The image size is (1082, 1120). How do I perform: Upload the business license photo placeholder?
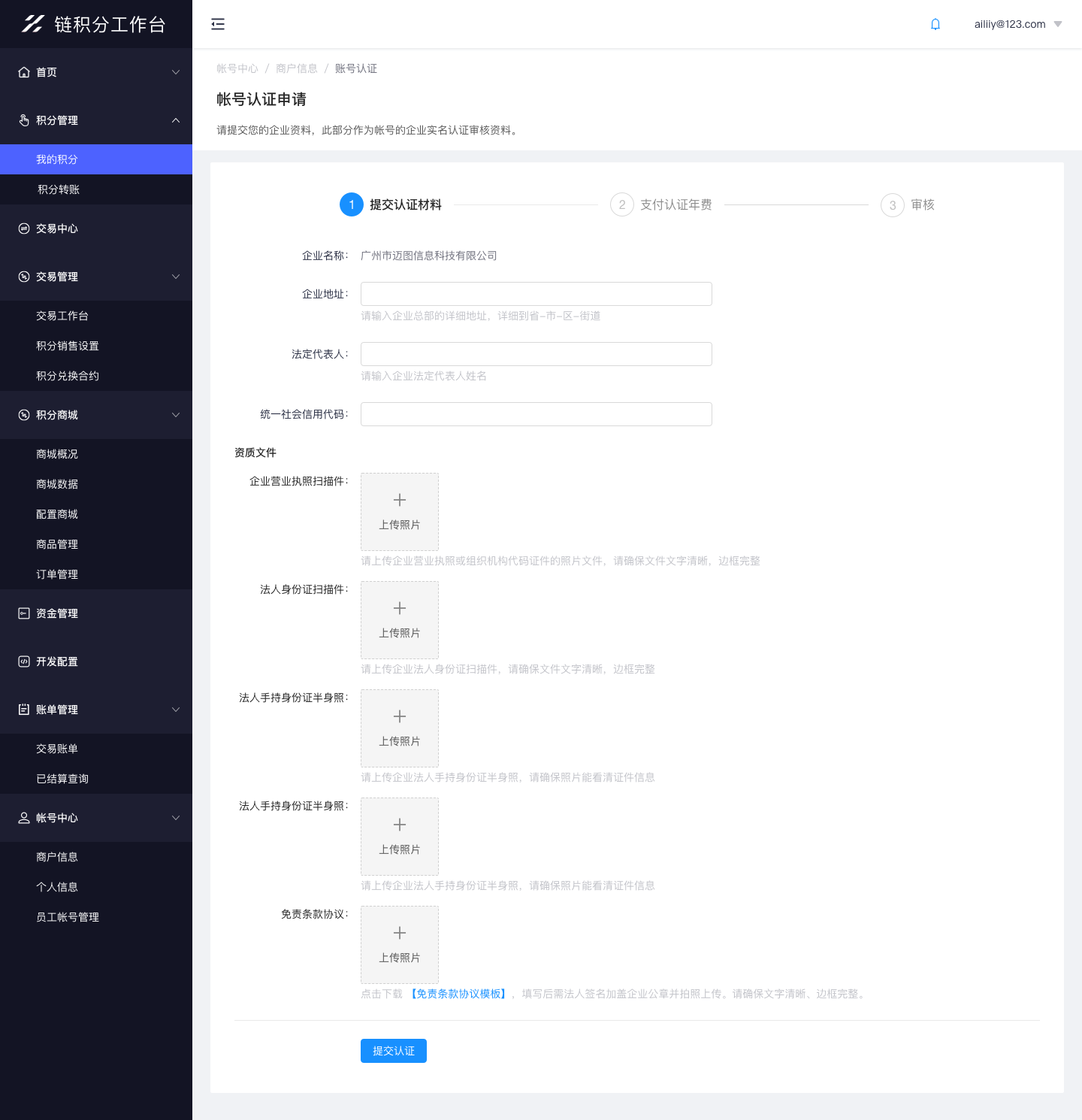pyautogui.click(x=399, y=511)
